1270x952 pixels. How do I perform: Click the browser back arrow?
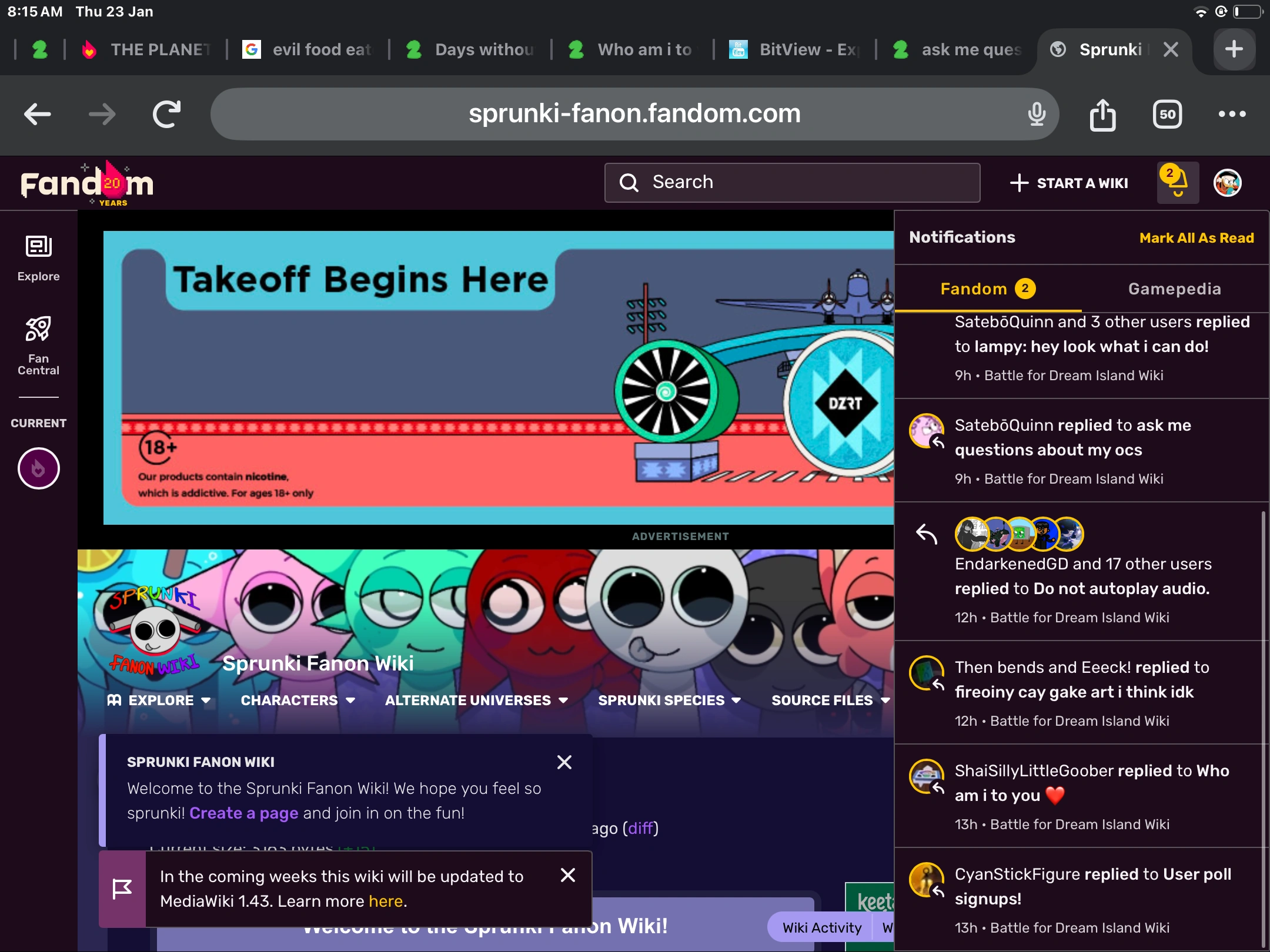pyautogui.click(x=38, y=114)
